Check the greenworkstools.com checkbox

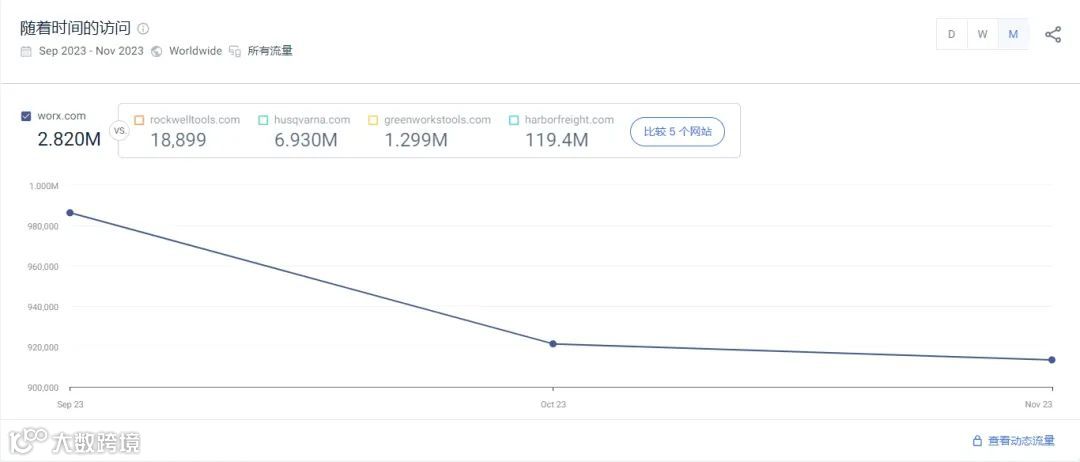tap(373, 120)
